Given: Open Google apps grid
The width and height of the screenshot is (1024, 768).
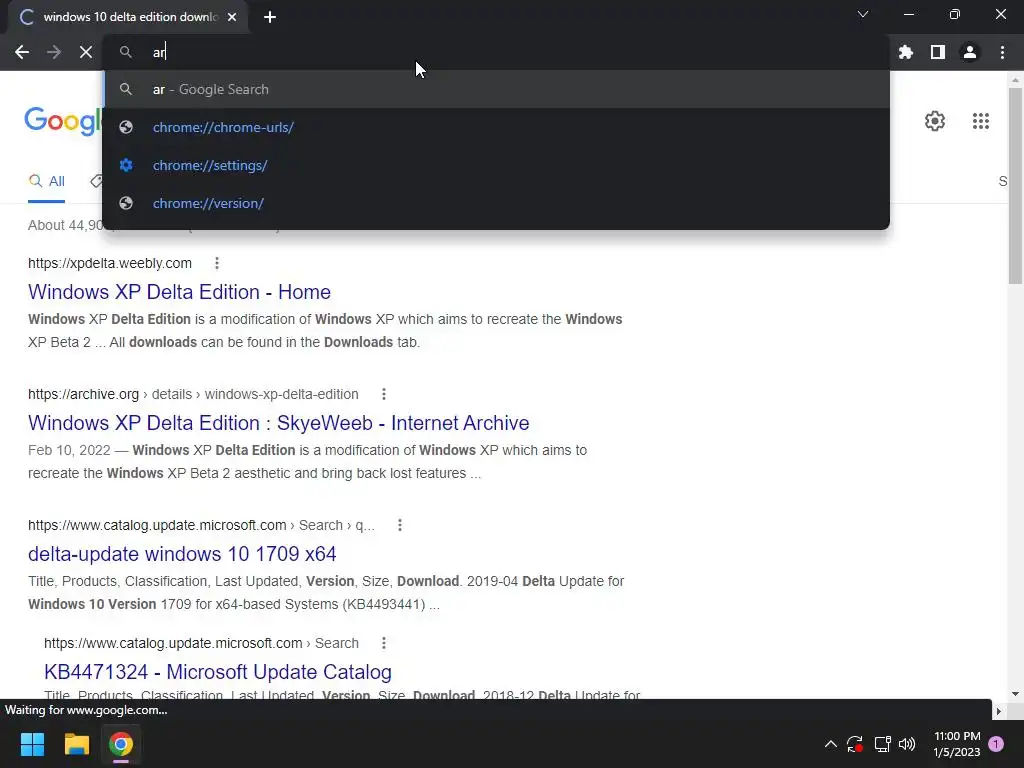Looking at the screenshot, I should point(981,121).
